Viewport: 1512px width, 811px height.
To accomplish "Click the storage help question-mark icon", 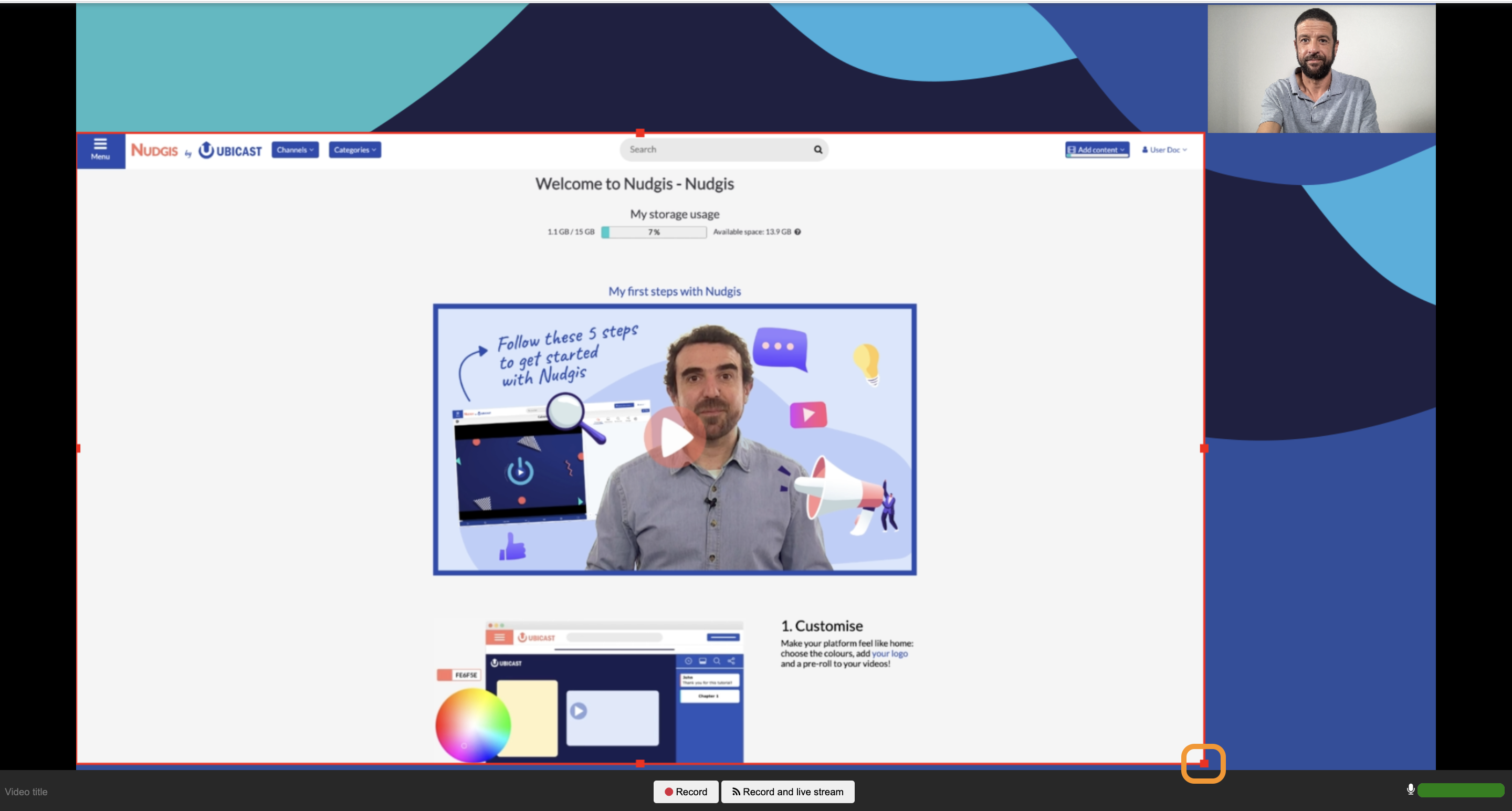I will click(x=797, y=232).
